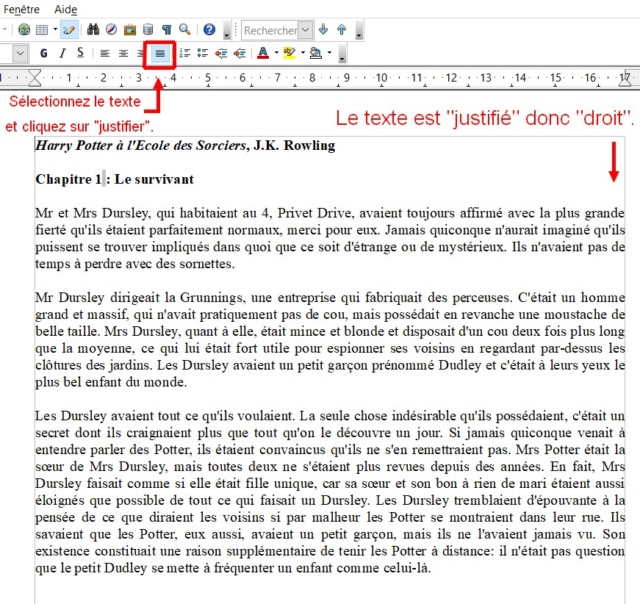This screenshot has height=604, width=640.
Task: Expand the table insert dropdown arrow
Action: point(55,30)
